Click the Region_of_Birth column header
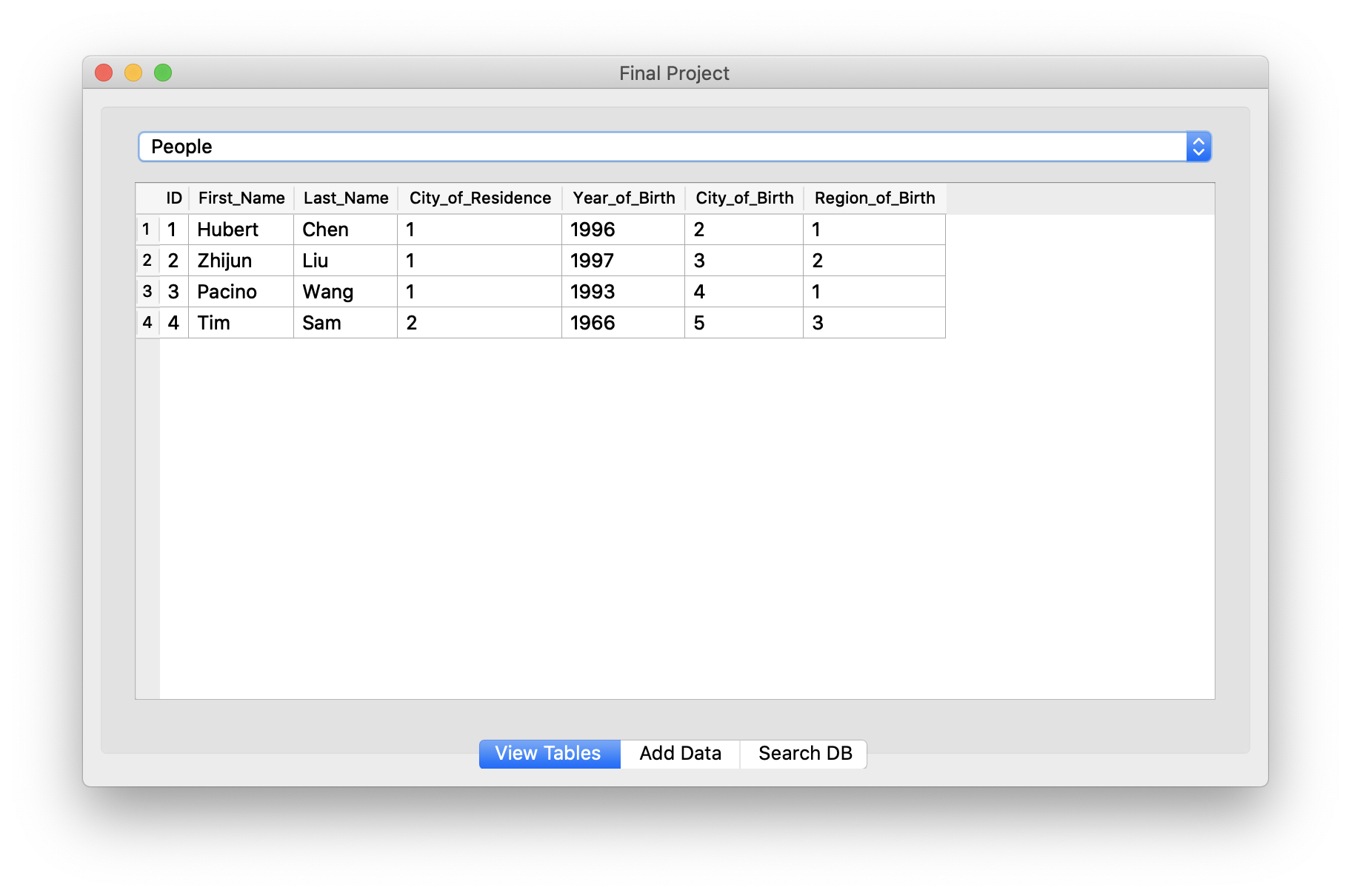1351x896 pixels. coord(875,198)
